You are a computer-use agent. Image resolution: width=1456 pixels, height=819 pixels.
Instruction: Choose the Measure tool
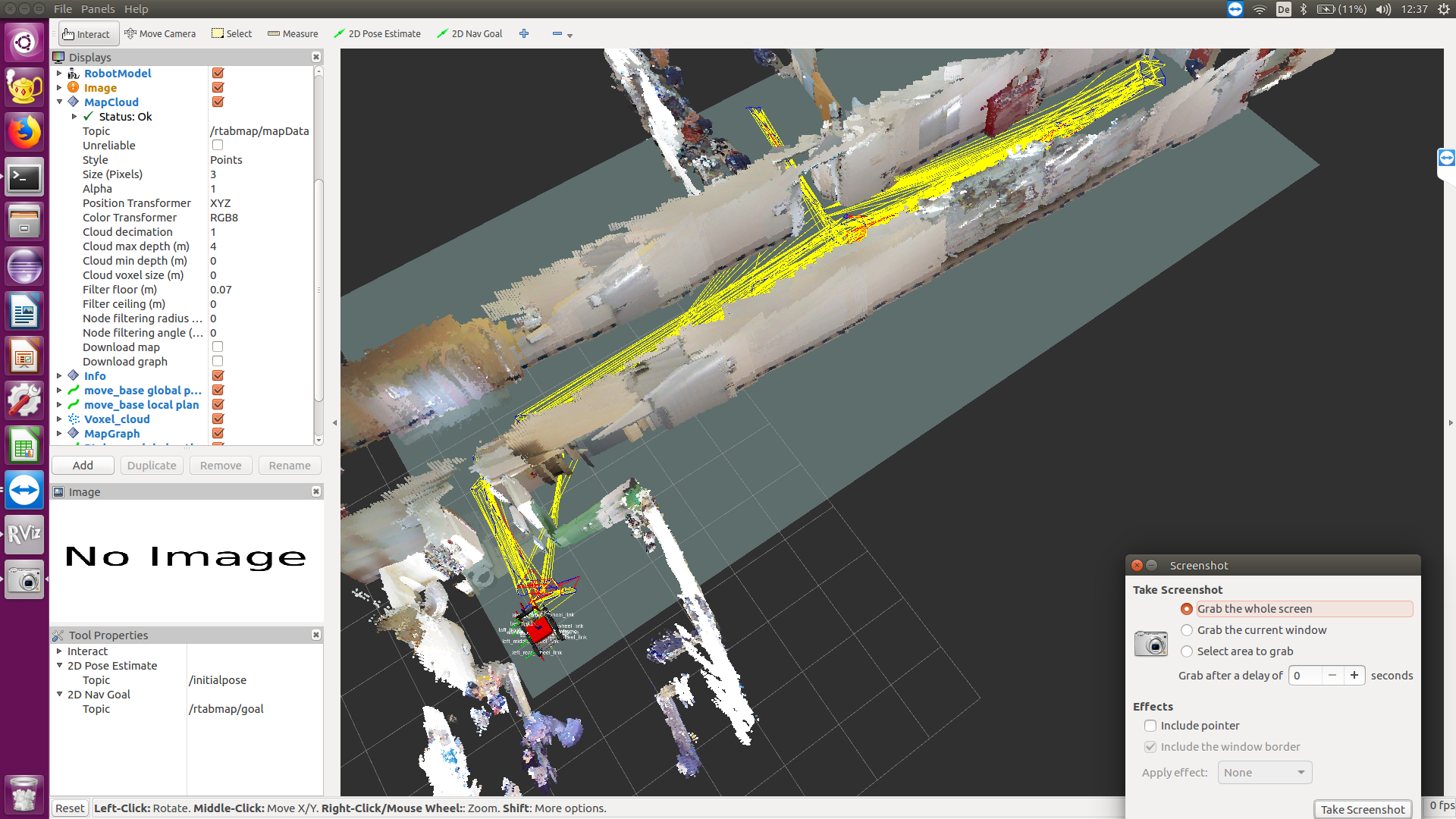tap(293, 34)
